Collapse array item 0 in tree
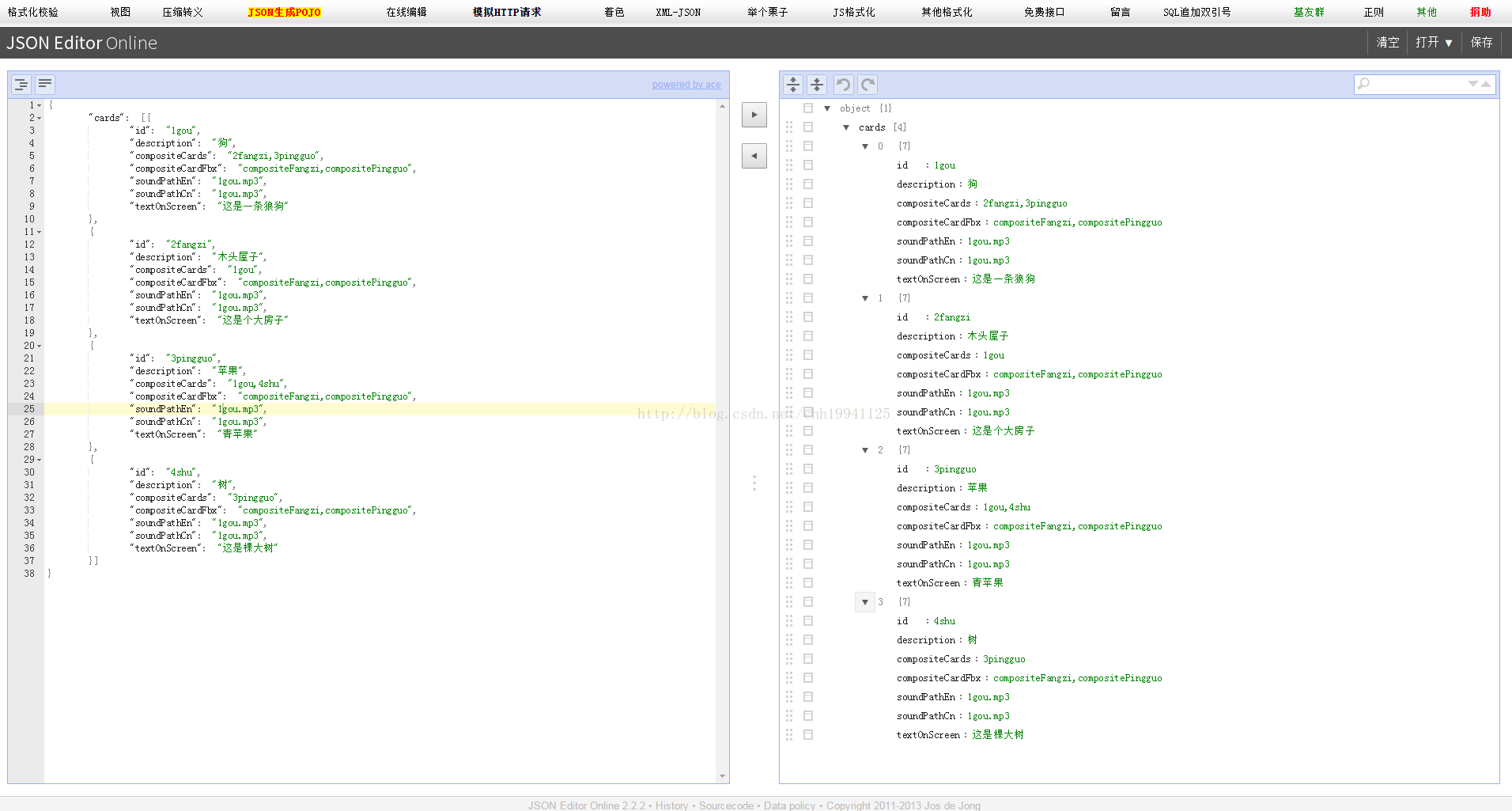The width and height of the screenshot is (1512, 811). pyautogui.click(x=865, y=146)
